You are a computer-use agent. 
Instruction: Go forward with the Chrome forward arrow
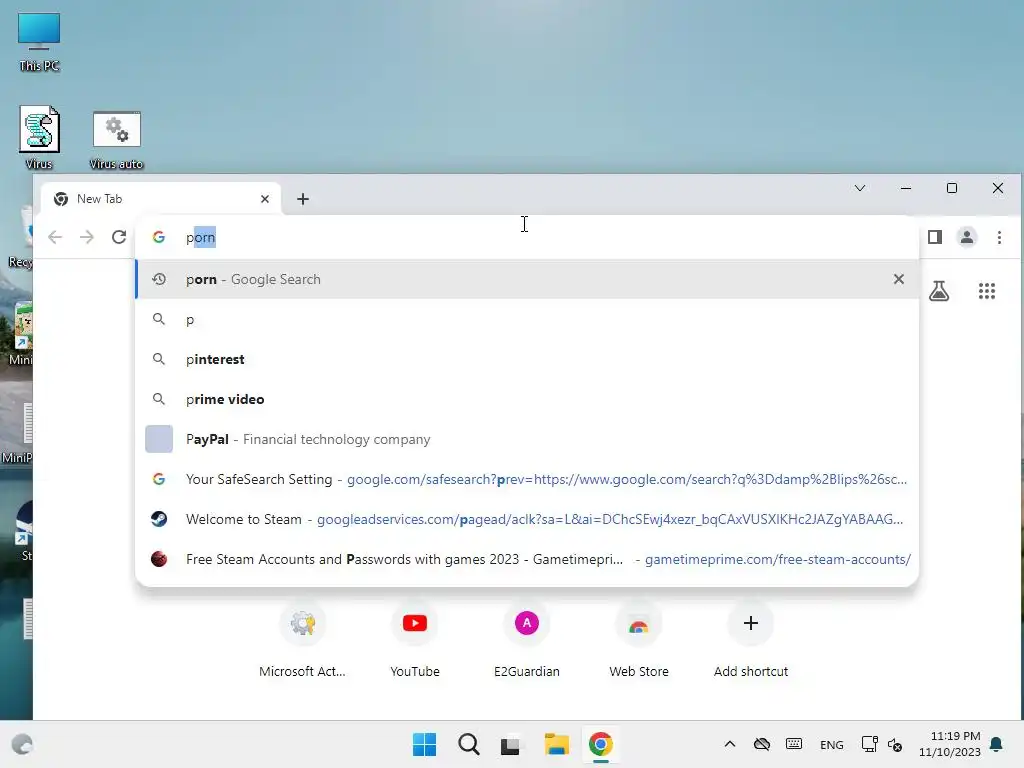click(86, 237)
